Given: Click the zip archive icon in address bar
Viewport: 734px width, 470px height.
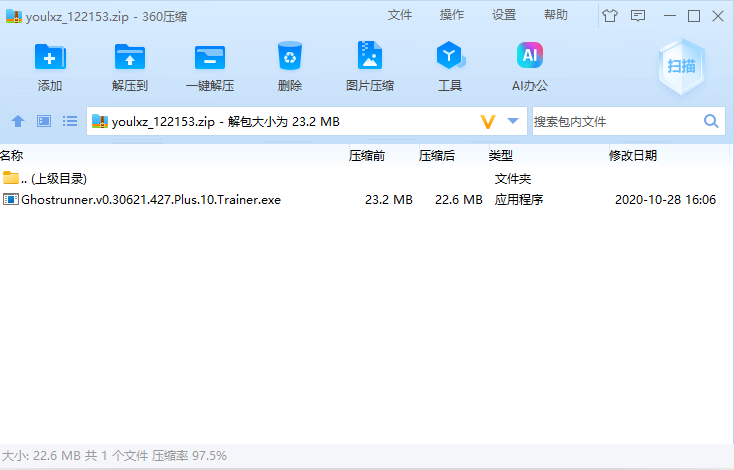Looking at the screenshot, I should (100, 121).
